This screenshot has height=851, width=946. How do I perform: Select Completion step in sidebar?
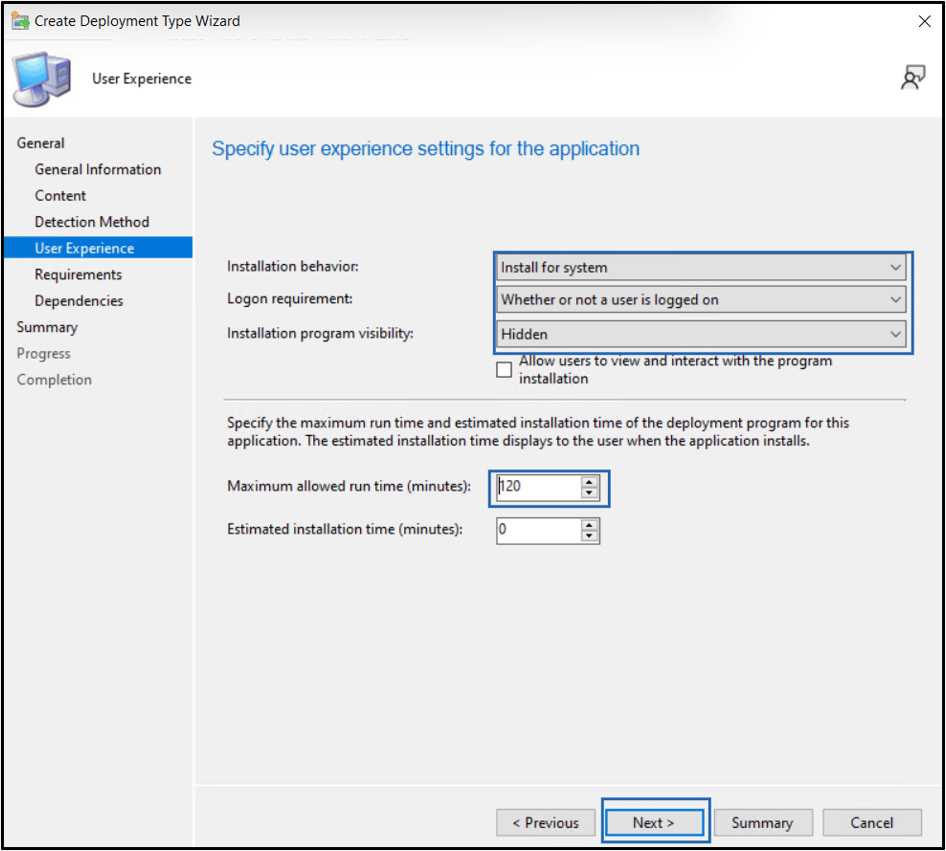(54, 379)
